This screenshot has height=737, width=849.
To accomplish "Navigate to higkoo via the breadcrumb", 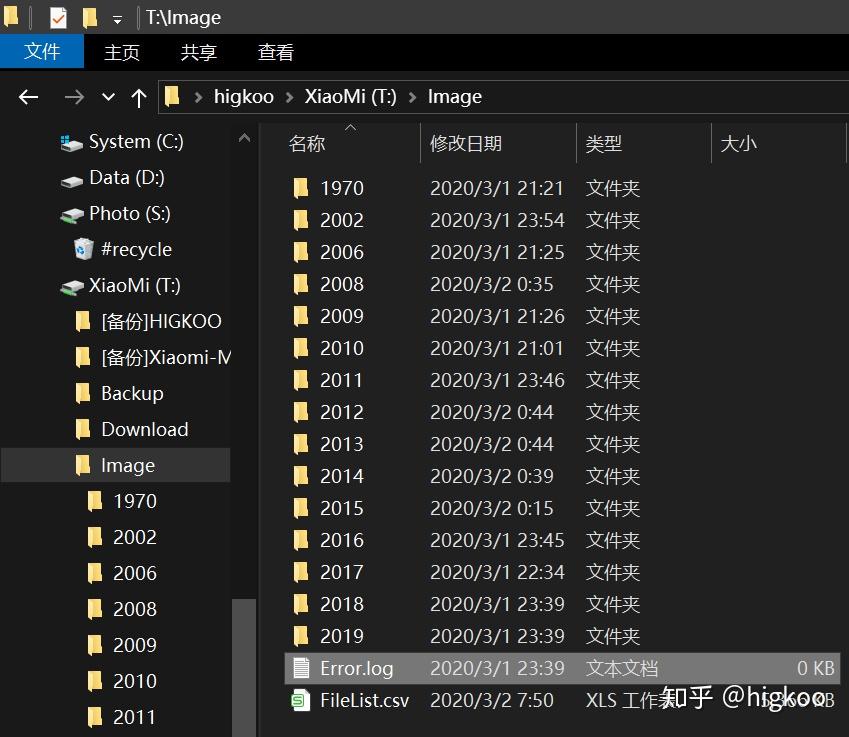I will point(244,96).
